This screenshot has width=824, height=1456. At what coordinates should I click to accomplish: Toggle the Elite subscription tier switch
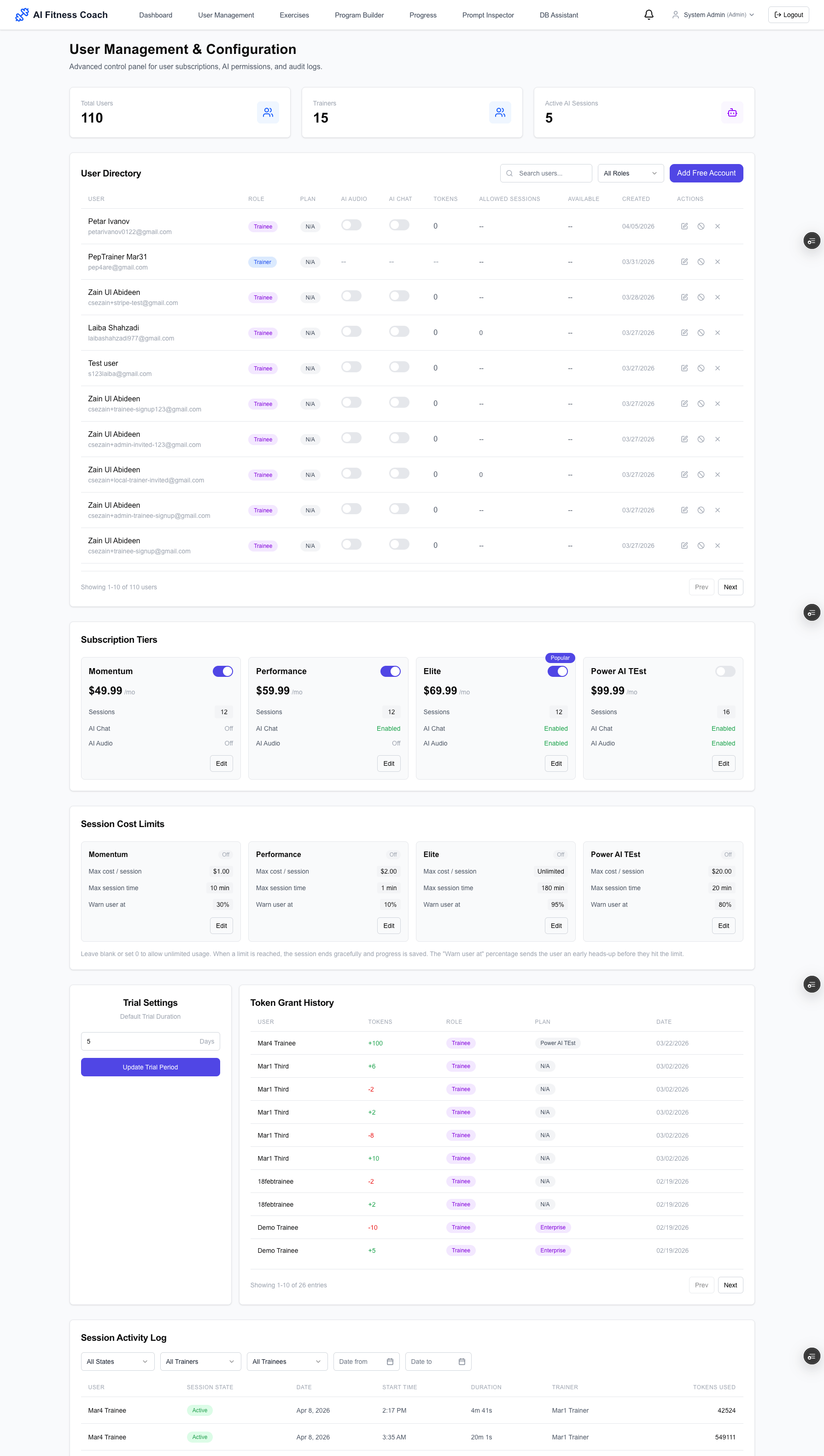(557, 671)
